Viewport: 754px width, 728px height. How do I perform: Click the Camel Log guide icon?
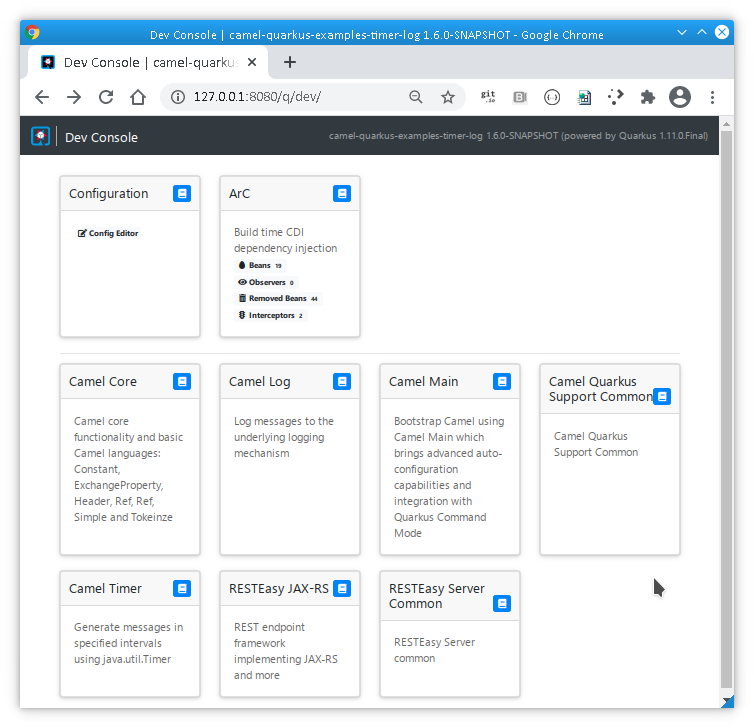[342, 382]
